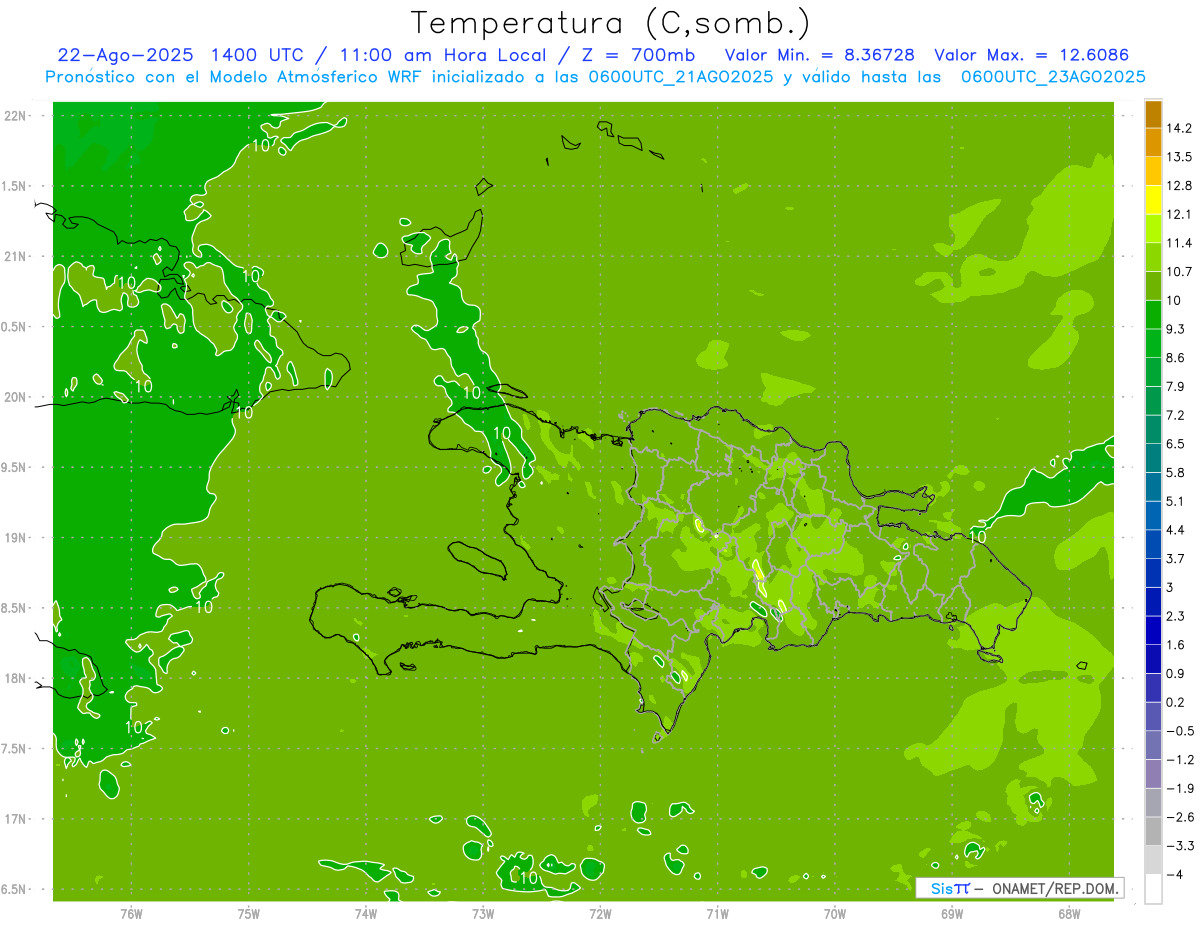Click the "12.8" colorbar label
The width and height of the screenshot is (1200, 927).
pos(1179,186)
